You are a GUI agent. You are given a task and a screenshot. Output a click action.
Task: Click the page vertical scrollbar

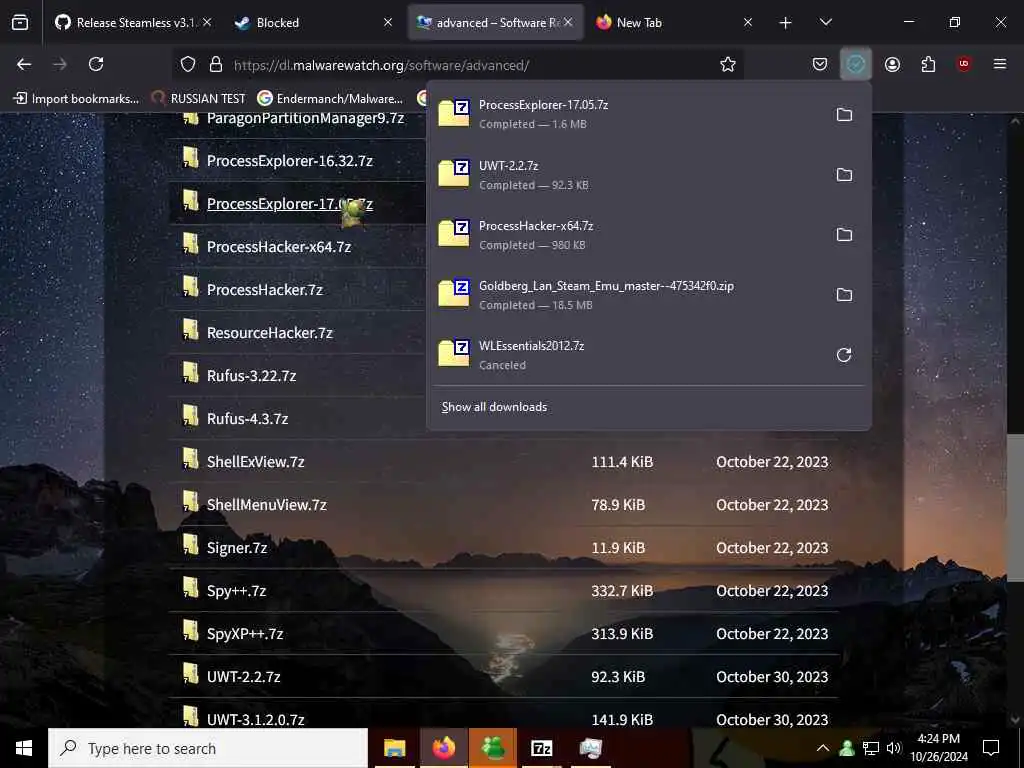1015,507
